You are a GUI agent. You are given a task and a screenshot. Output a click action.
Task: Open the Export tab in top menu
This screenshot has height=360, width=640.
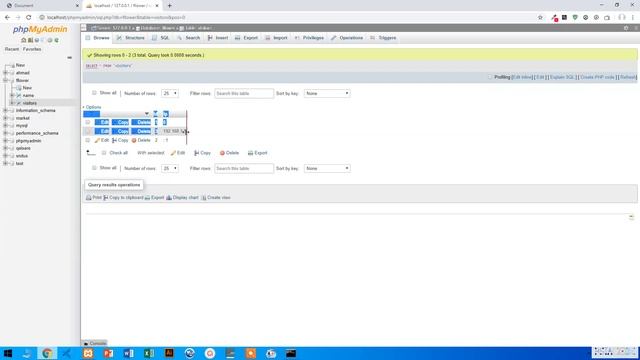(x=246, y=38)
